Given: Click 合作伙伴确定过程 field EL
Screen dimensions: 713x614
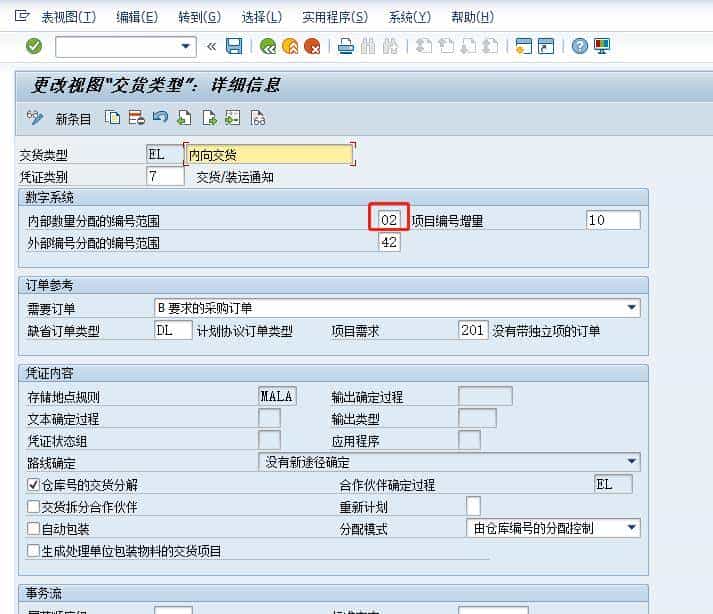Looking at the screenshot, I should tap(613, 484).
